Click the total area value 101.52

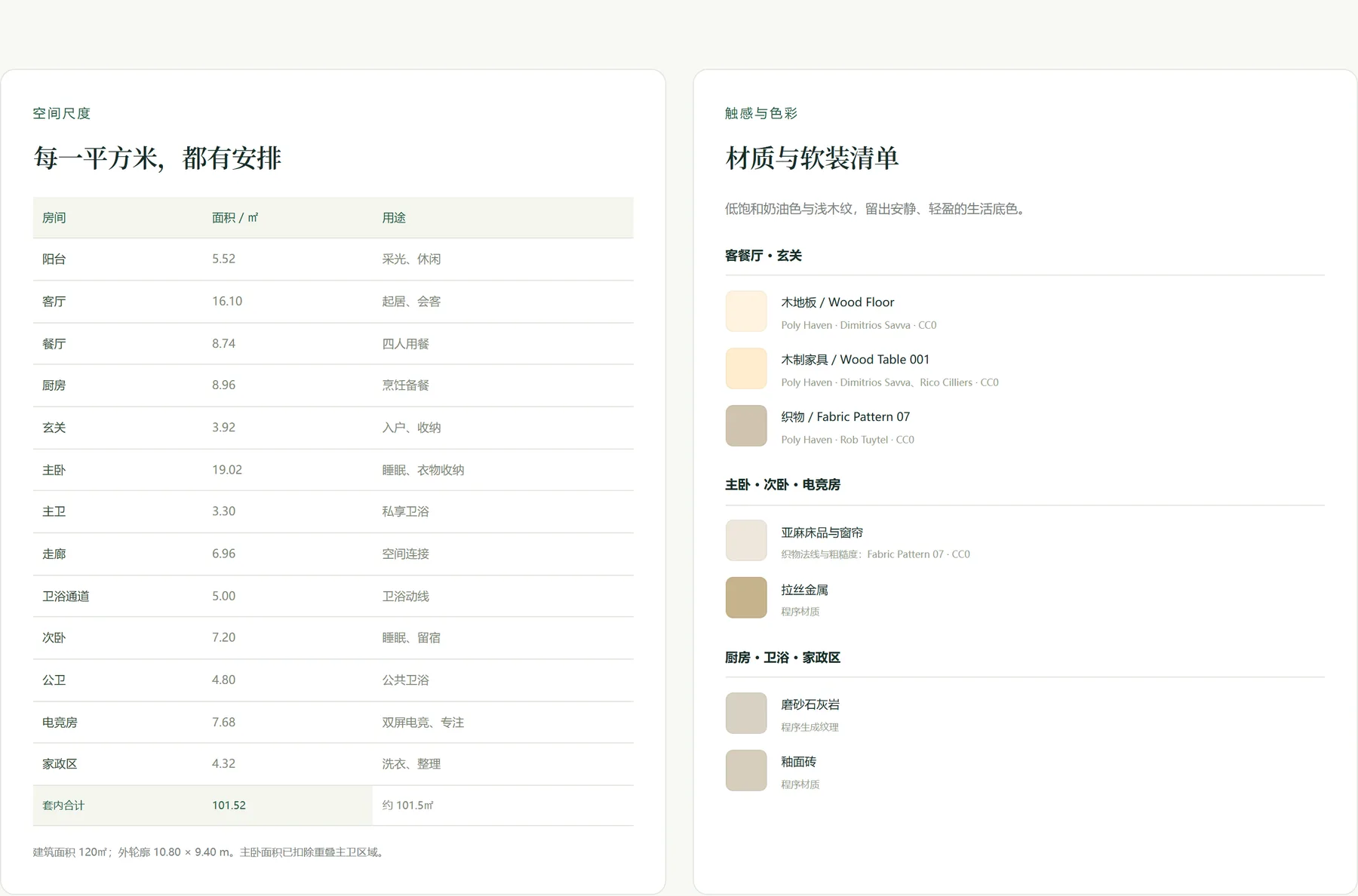click(x=229, y=805)
